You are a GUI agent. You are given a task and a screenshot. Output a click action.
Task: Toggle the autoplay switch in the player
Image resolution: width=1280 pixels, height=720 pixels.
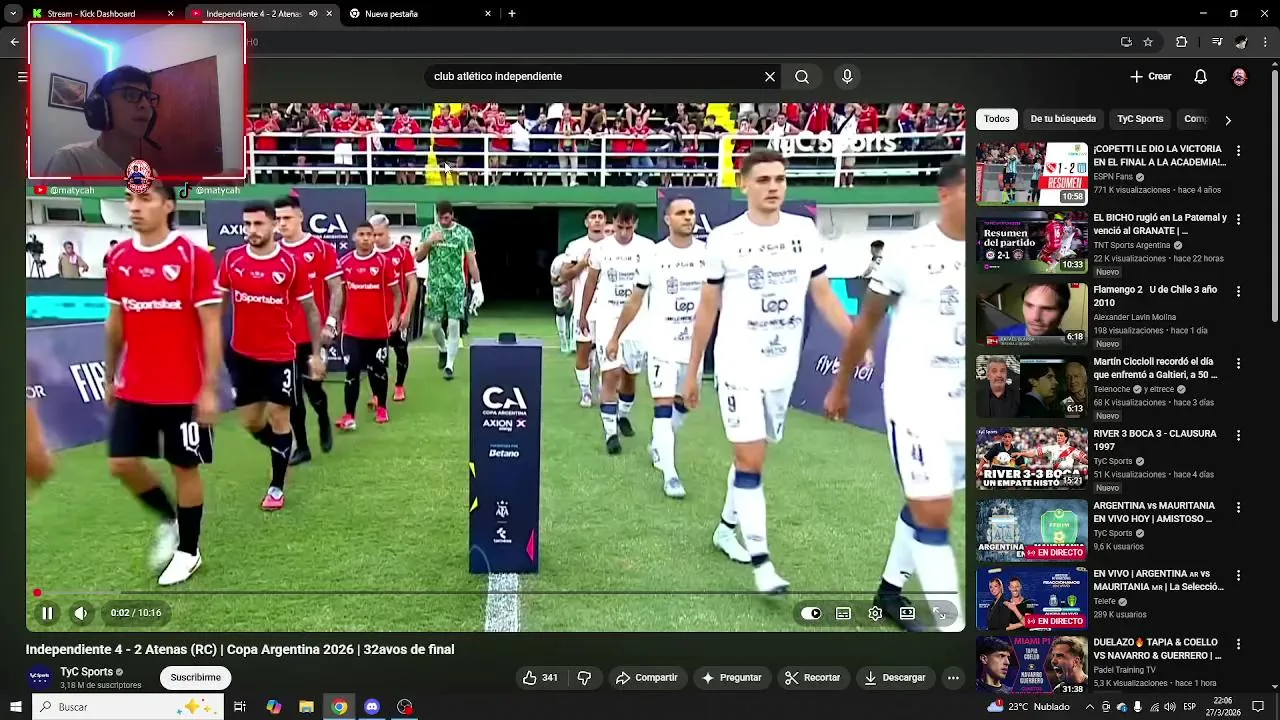[x=811, y=613]
